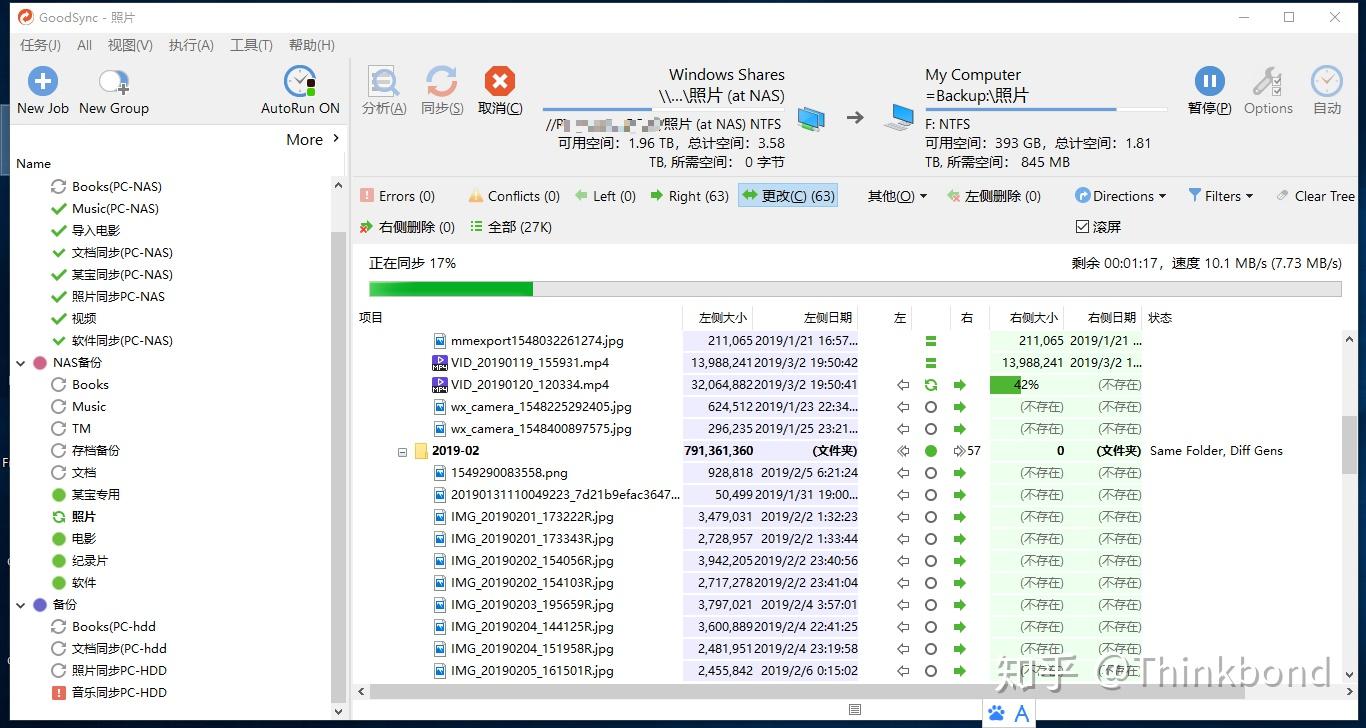
Task: Open the 帮助(H) menu
Action: (312, 45)
